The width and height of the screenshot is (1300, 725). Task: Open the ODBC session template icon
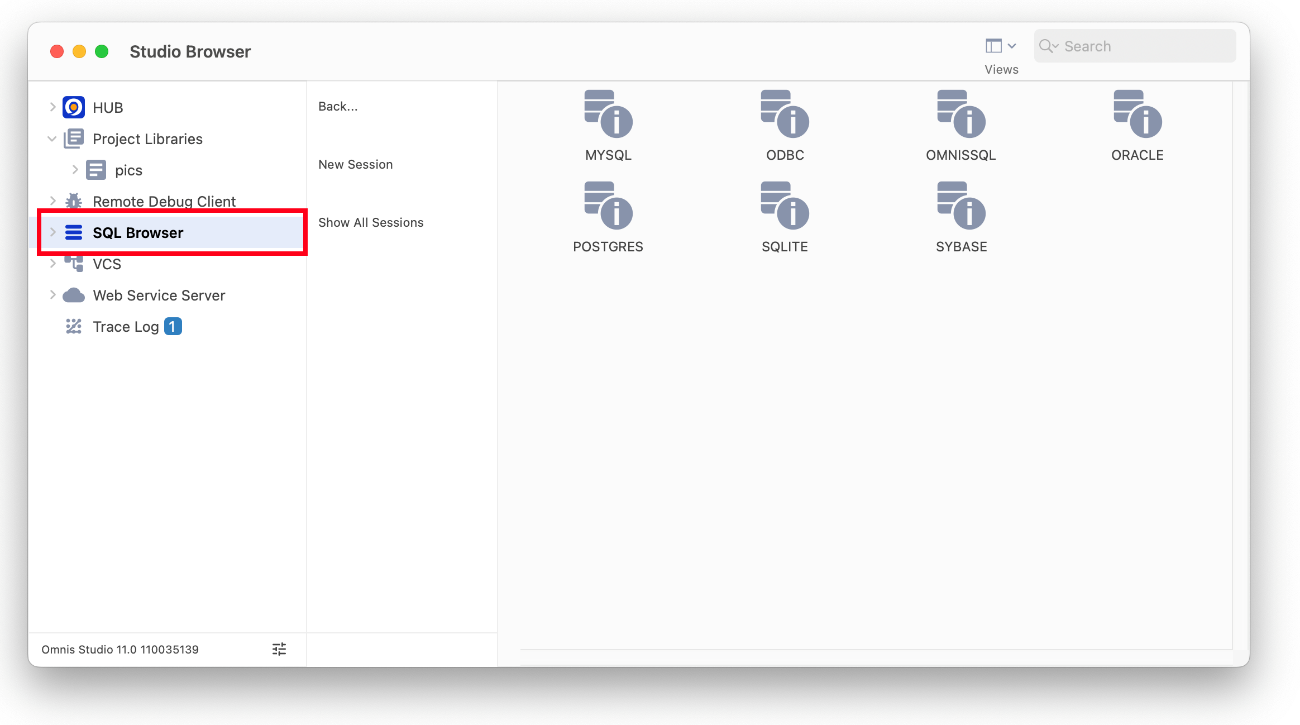[x=784, y=113]
